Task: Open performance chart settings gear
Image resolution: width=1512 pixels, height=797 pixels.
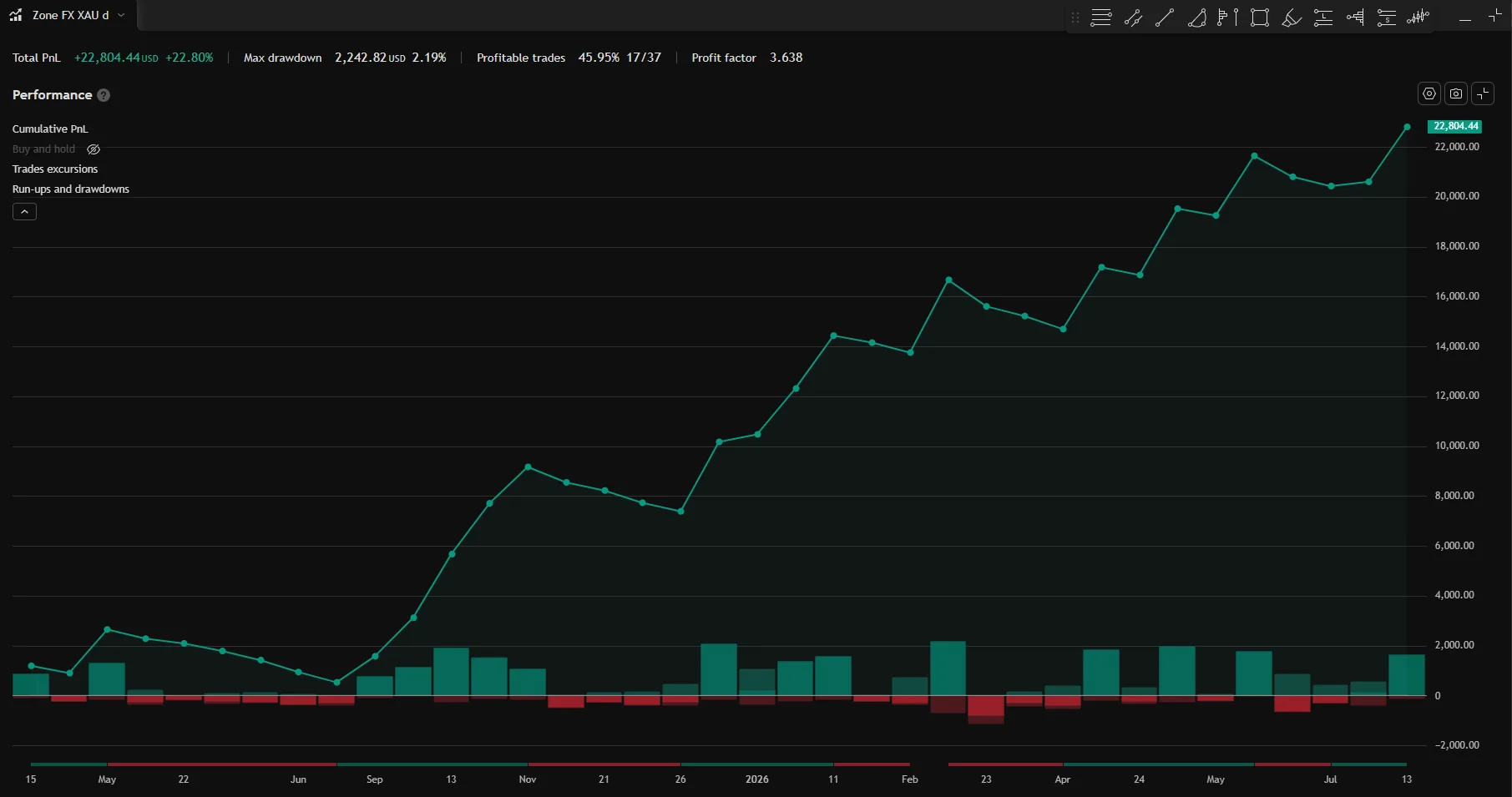Action: click(1429, 93)
